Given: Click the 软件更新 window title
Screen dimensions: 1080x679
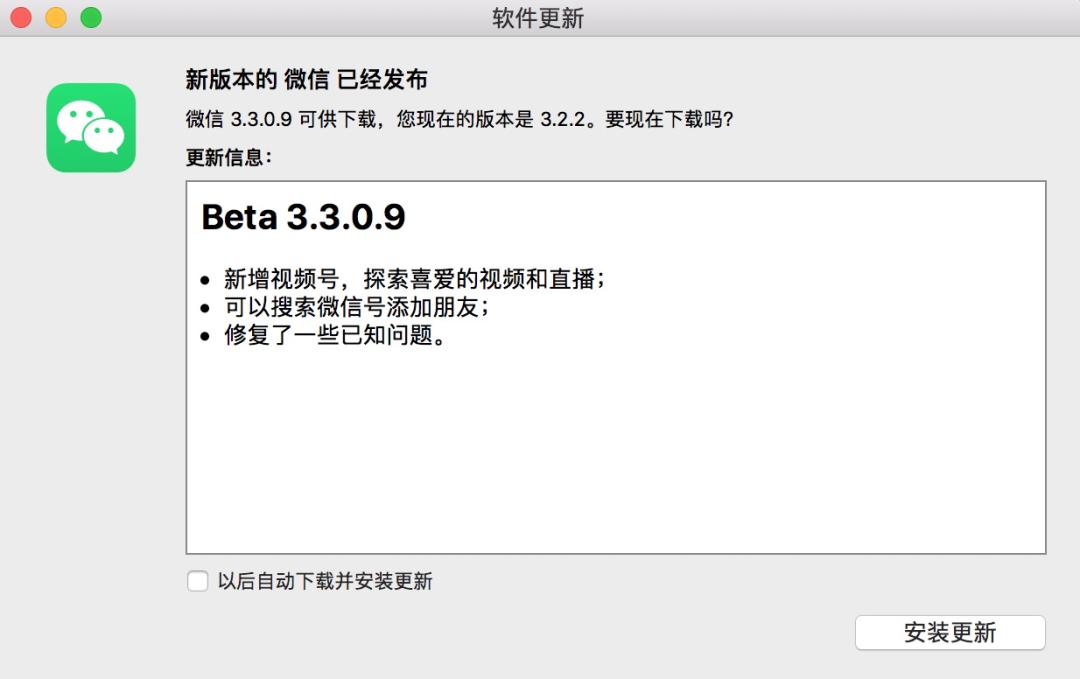Looking at the screenshot, I should (x=538, y=18).
